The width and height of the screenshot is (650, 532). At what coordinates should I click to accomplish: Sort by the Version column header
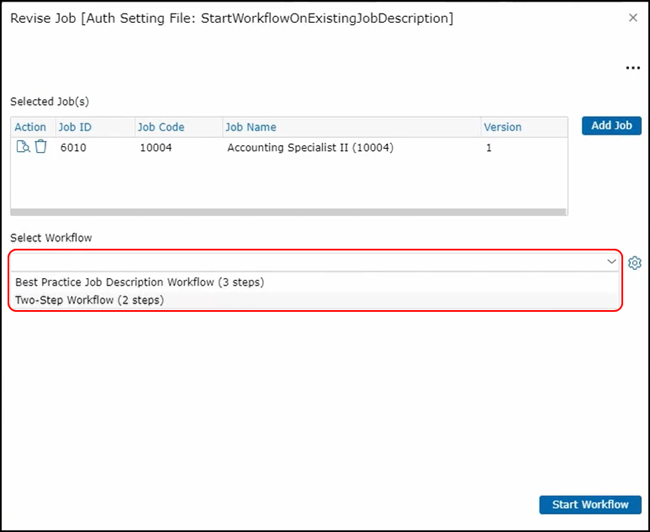coord(502,127)
